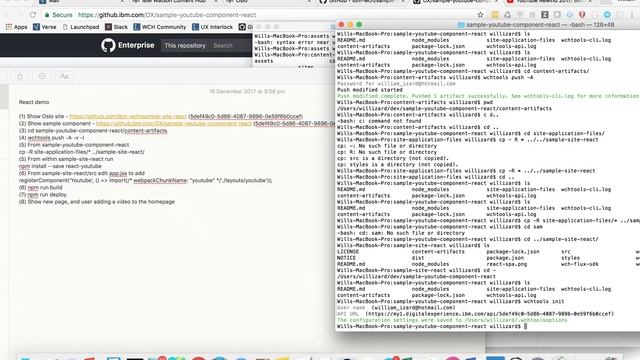Open the Aa text format button in Notes

(x=64, y=76)
